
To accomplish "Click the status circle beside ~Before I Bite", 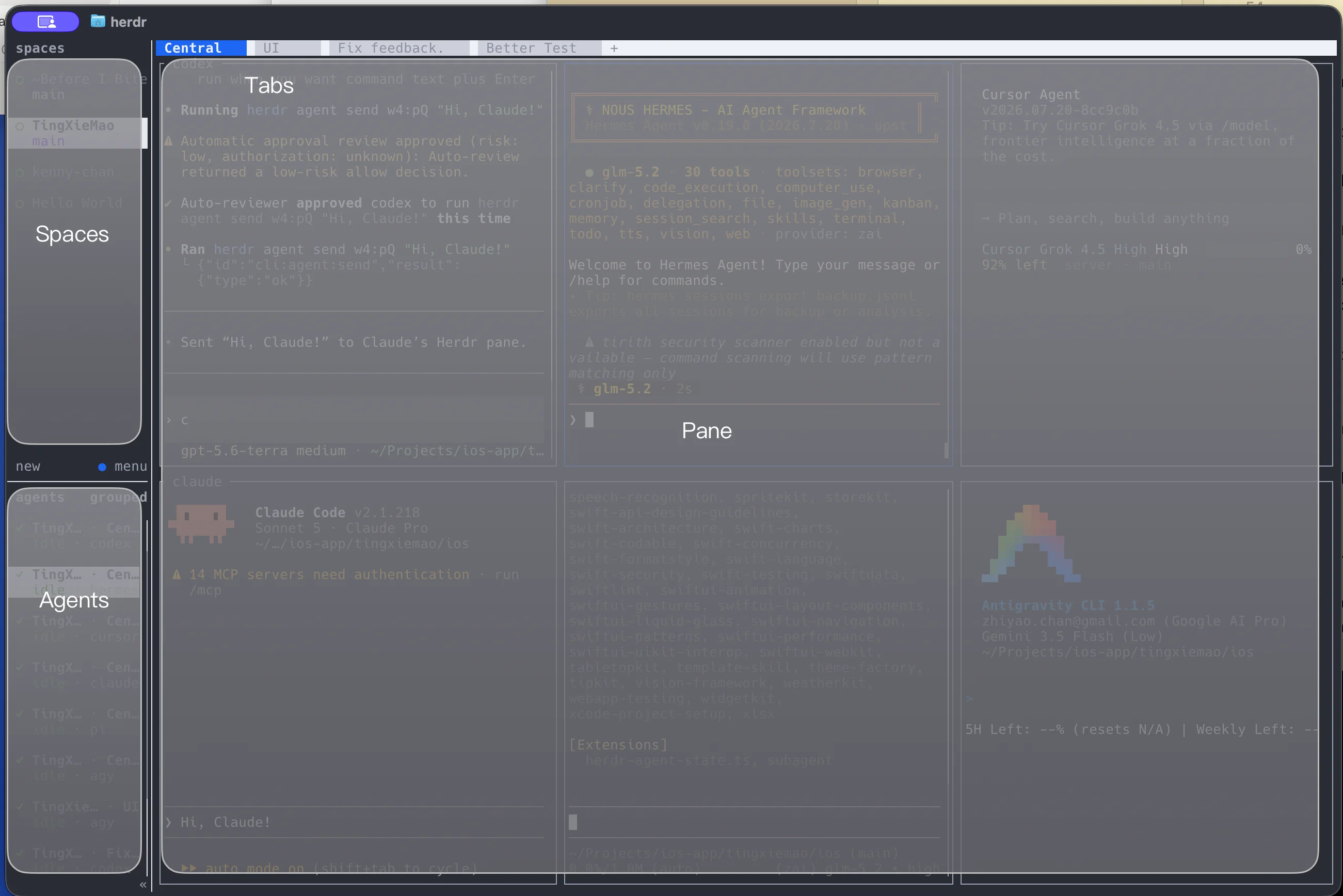I will pyautogui.click(x=20, y=79).
